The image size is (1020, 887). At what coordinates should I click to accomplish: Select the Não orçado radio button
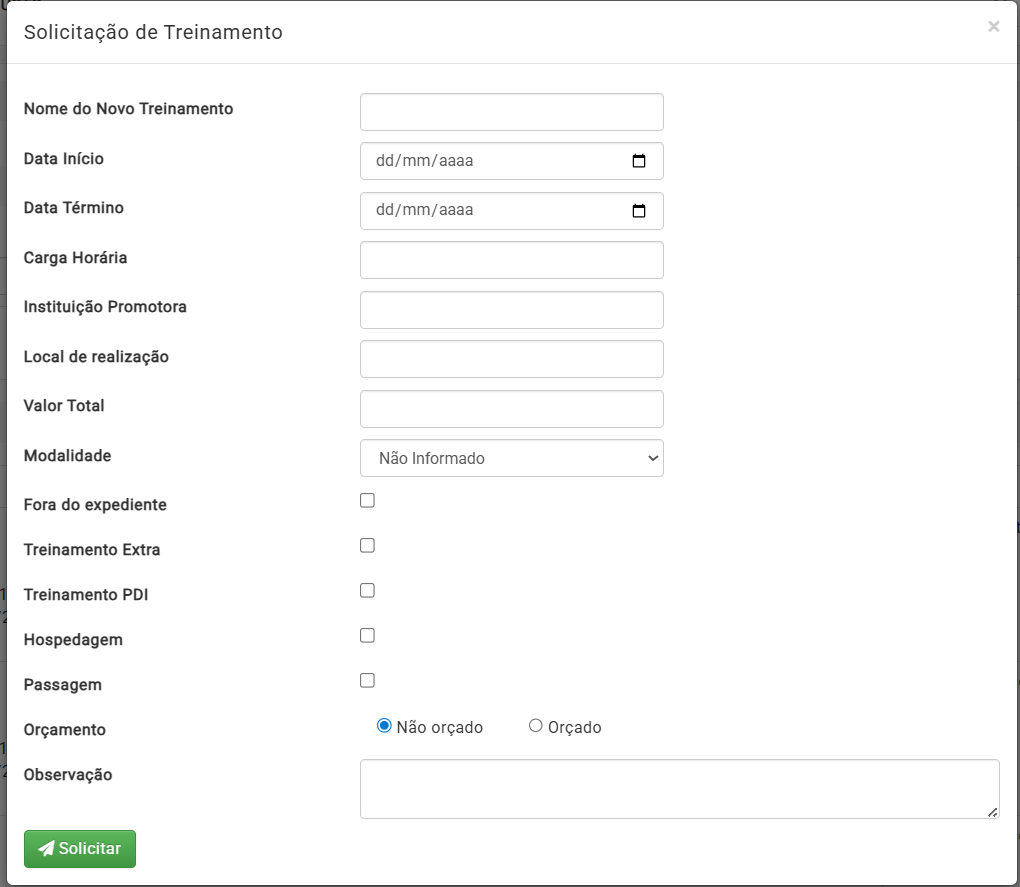tap(384, 726)
